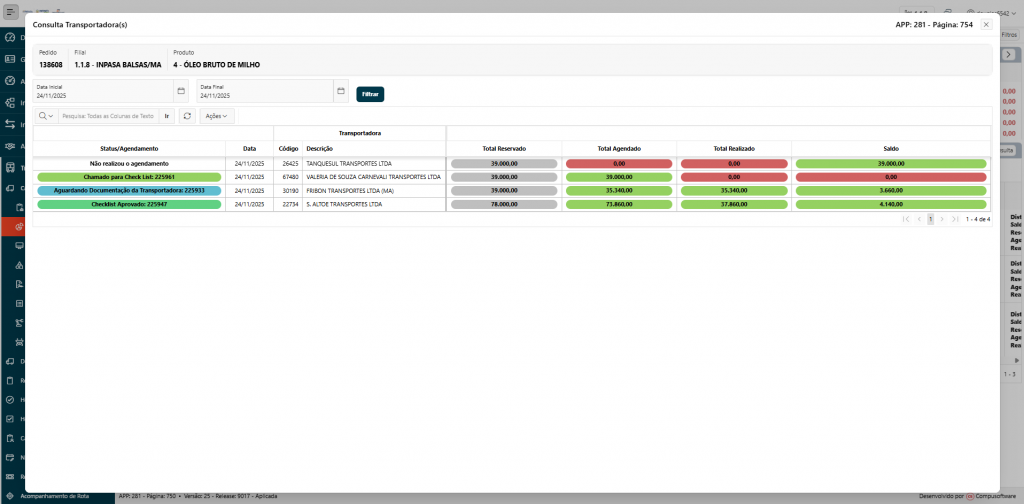The image size is (1024, 504).
Task: Click product '4 - ÓLEO BRUTO DE MILHO'
Action: 217,65
